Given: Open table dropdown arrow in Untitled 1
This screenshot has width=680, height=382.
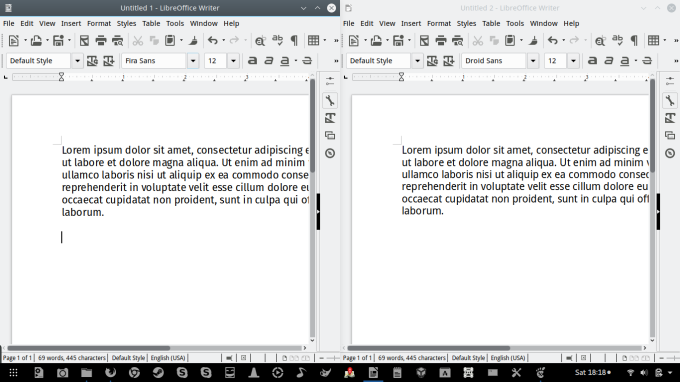Looking at the screenshot, I should click(325, 41).
